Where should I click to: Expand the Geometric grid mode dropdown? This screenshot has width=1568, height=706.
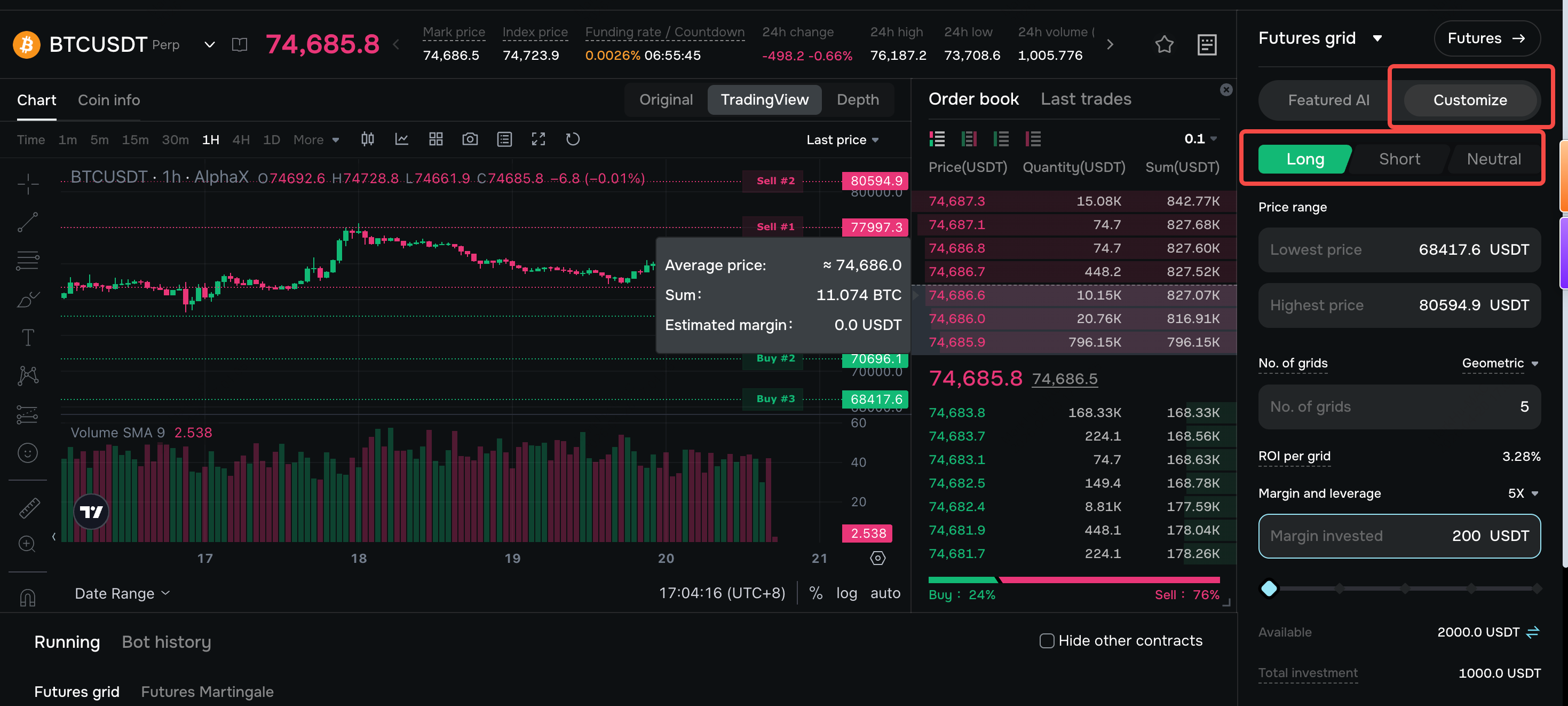point(1500,363)
